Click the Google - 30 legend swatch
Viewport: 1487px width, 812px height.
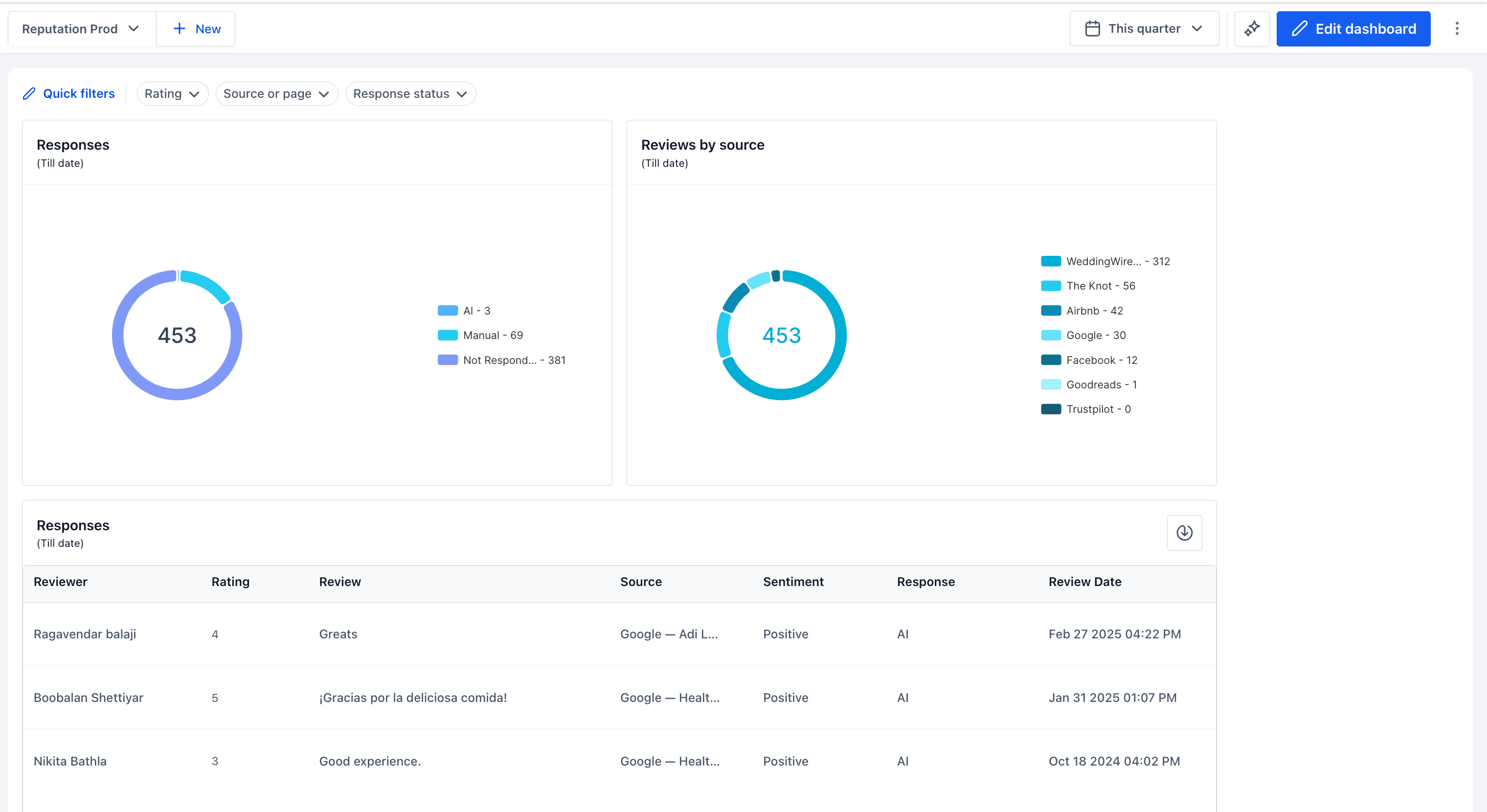click(x=1051, y=335)
